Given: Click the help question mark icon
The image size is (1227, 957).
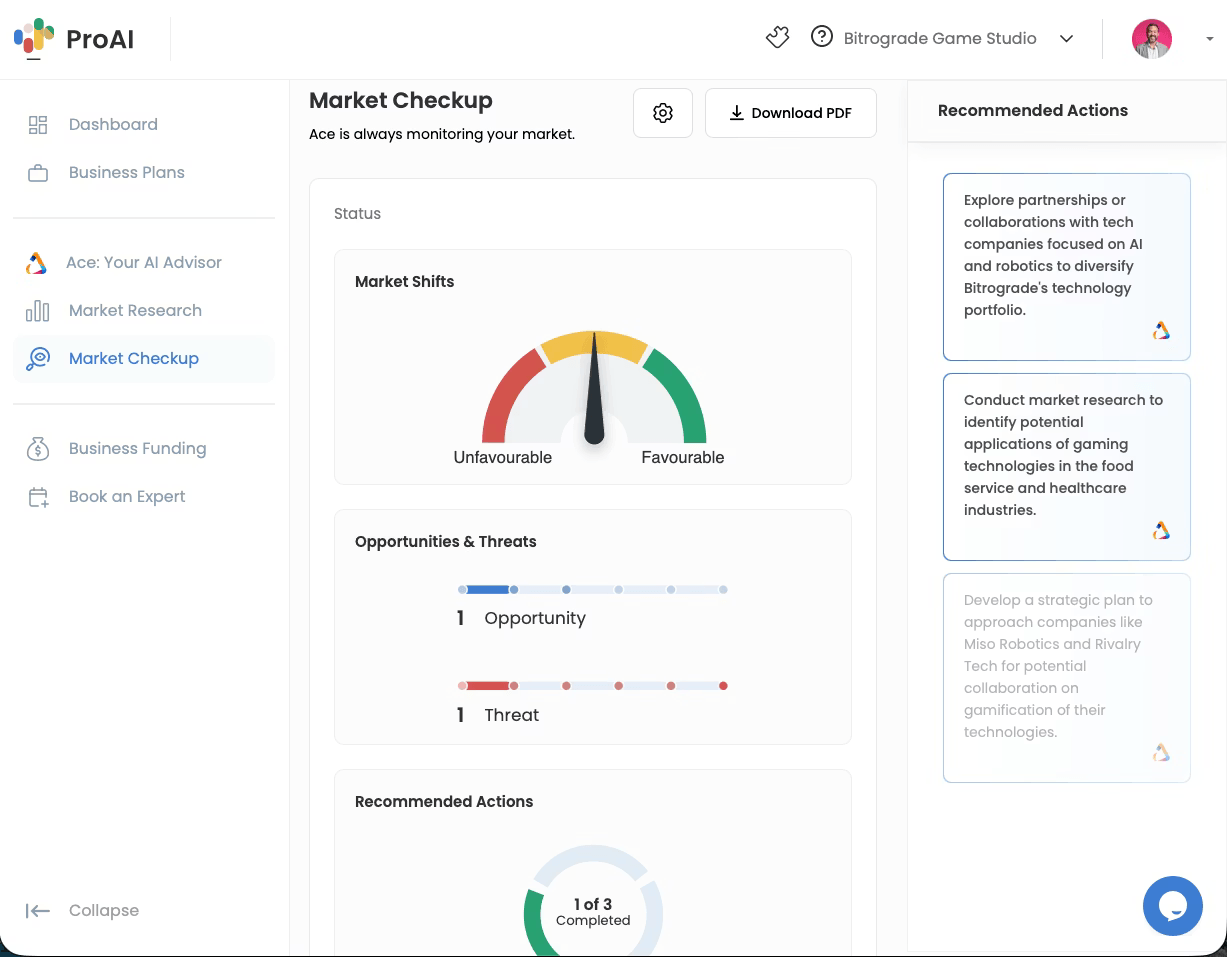Looking at the screenshot, I should click(822, 38).
